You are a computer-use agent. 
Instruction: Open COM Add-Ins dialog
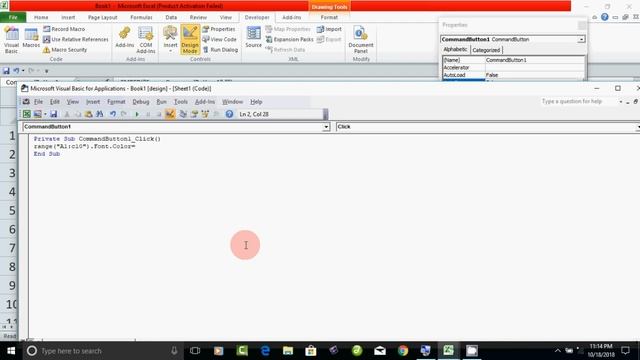(146, 40)
